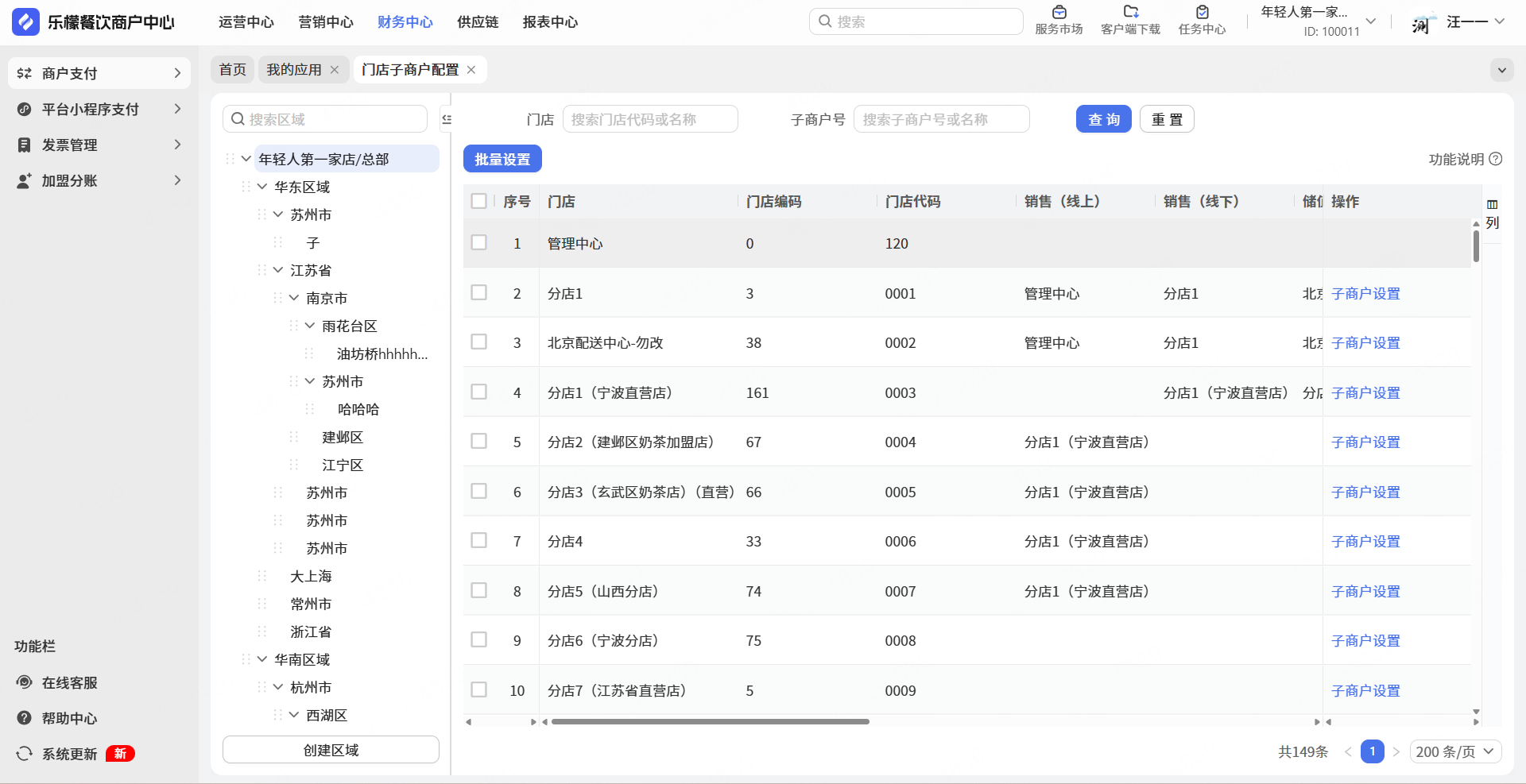The image size is (1526, 784).
Task: Check the row for 分店1 编码 3
Action: 478,293
